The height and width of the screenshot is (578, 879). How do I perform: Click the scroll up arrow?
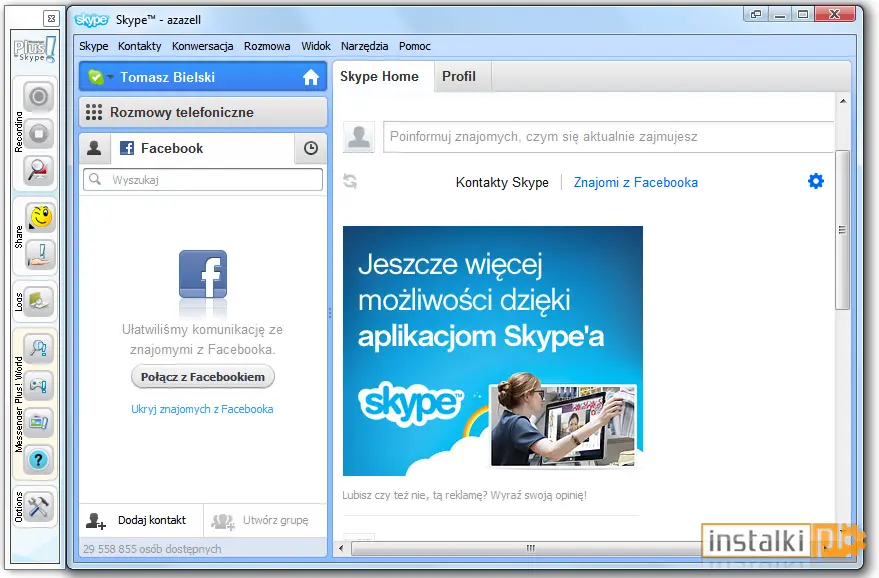pos(843,101)
